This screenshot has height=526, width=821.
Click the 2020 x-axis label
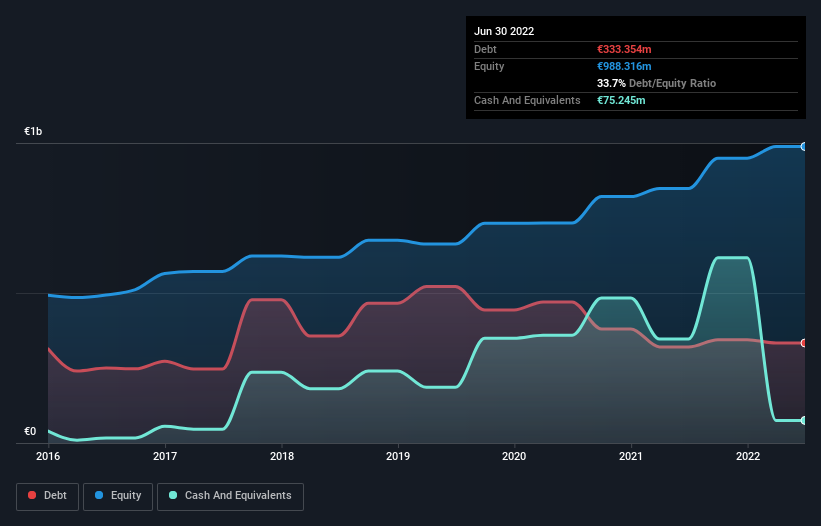(514, 456)
